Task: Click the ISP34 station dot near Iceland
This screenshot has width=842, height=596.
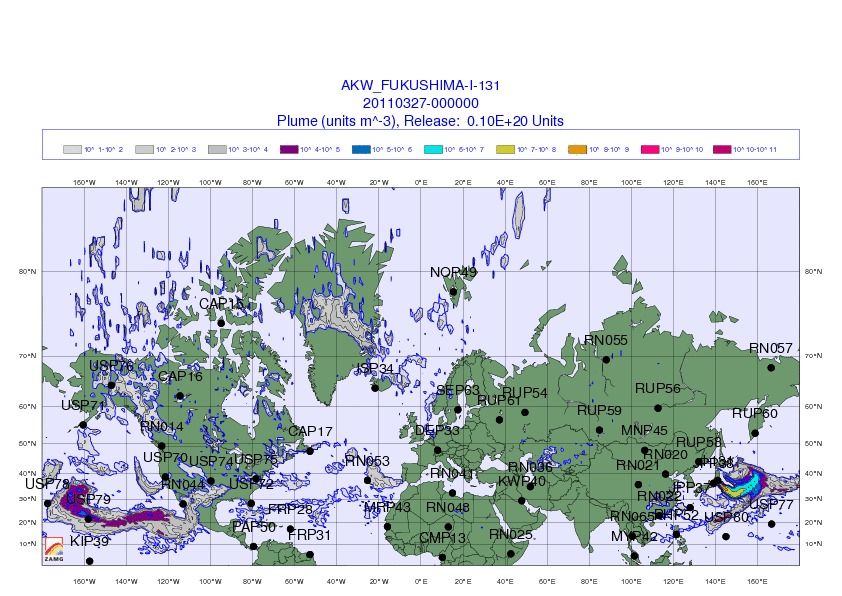Action: (x=375, y=388)
